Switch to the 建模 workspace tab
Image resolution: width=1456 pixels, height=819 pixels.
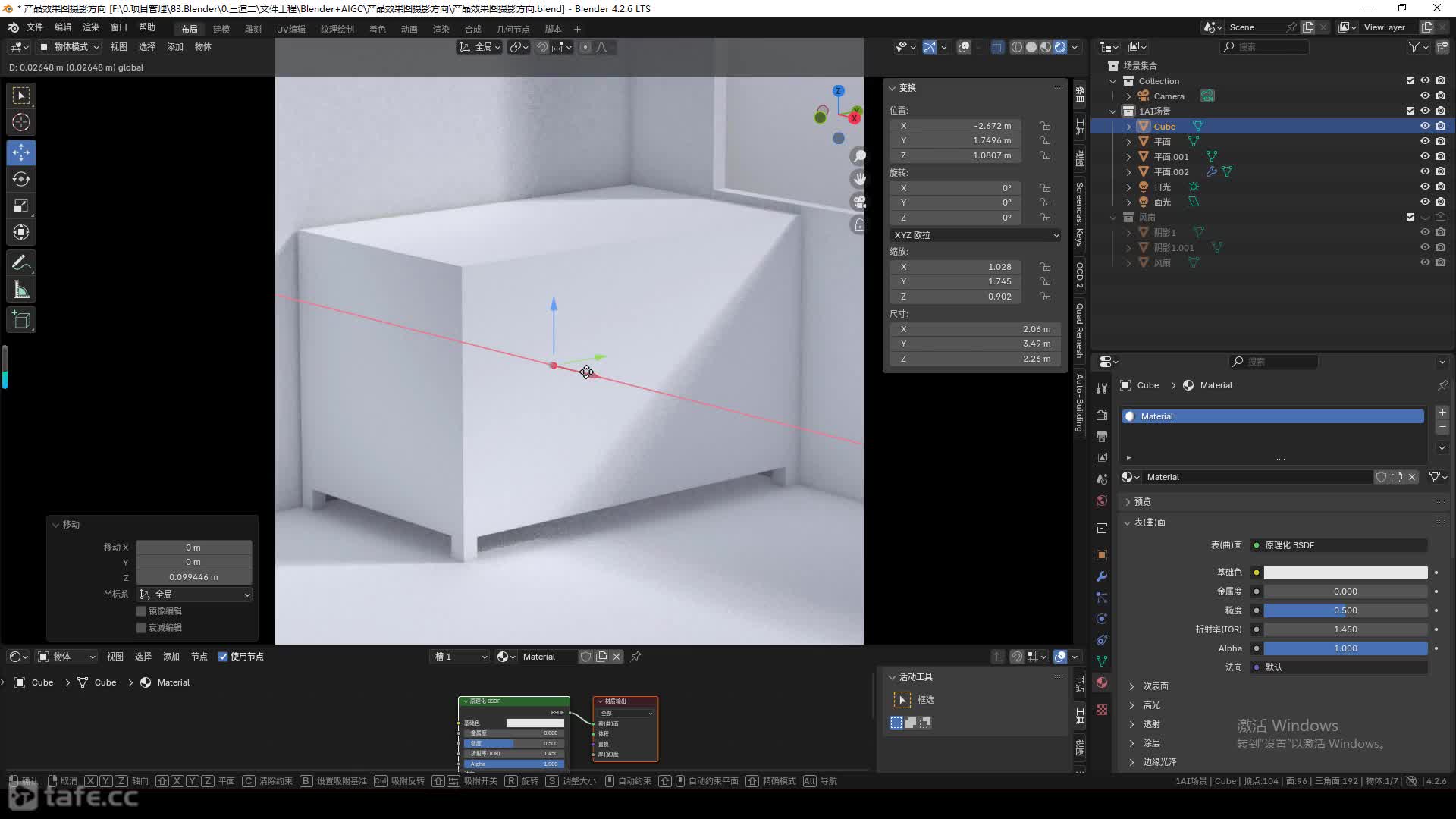[221, 29]
